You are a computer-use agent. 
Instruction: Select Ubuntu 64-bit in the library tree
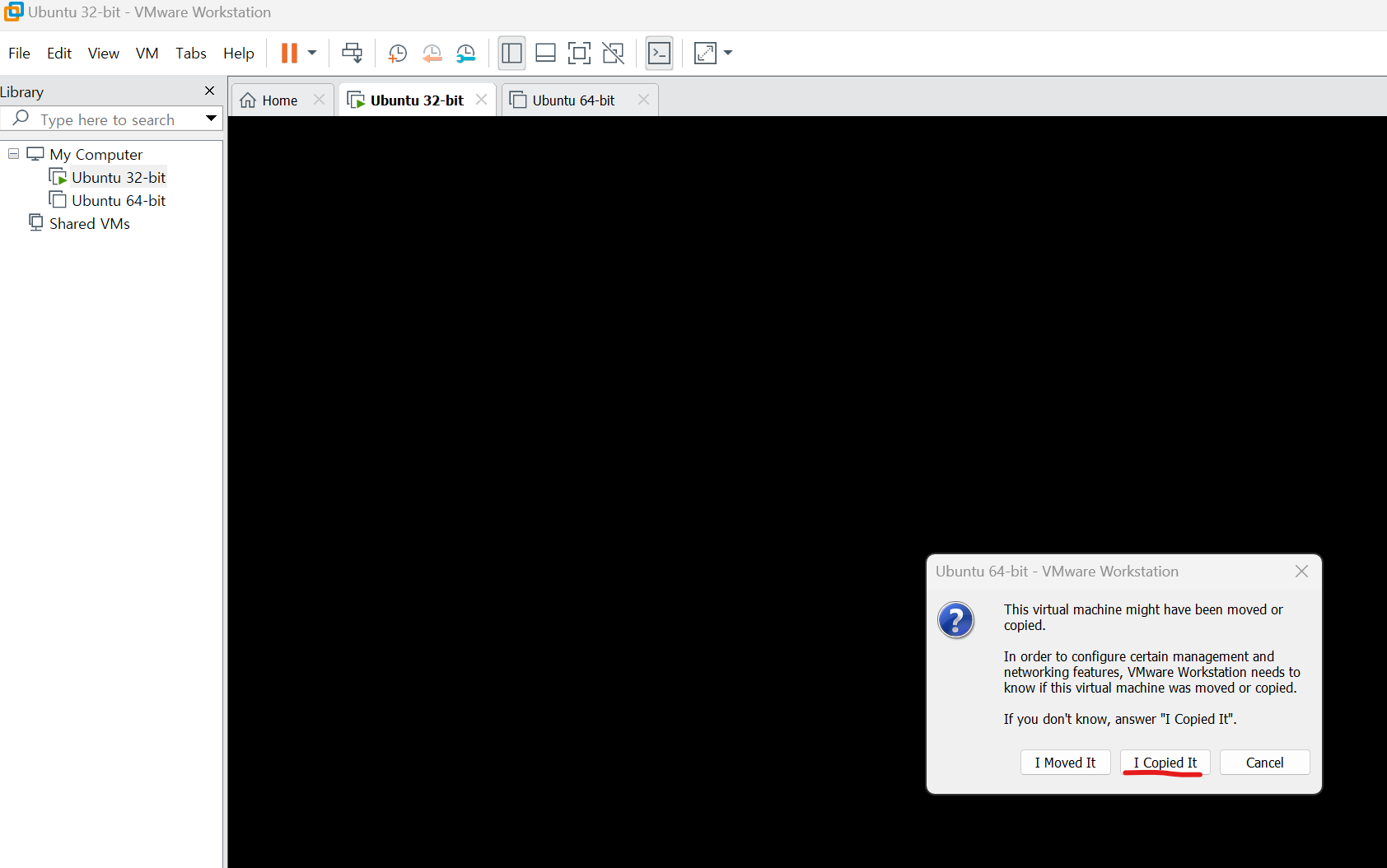click(119, 201)
